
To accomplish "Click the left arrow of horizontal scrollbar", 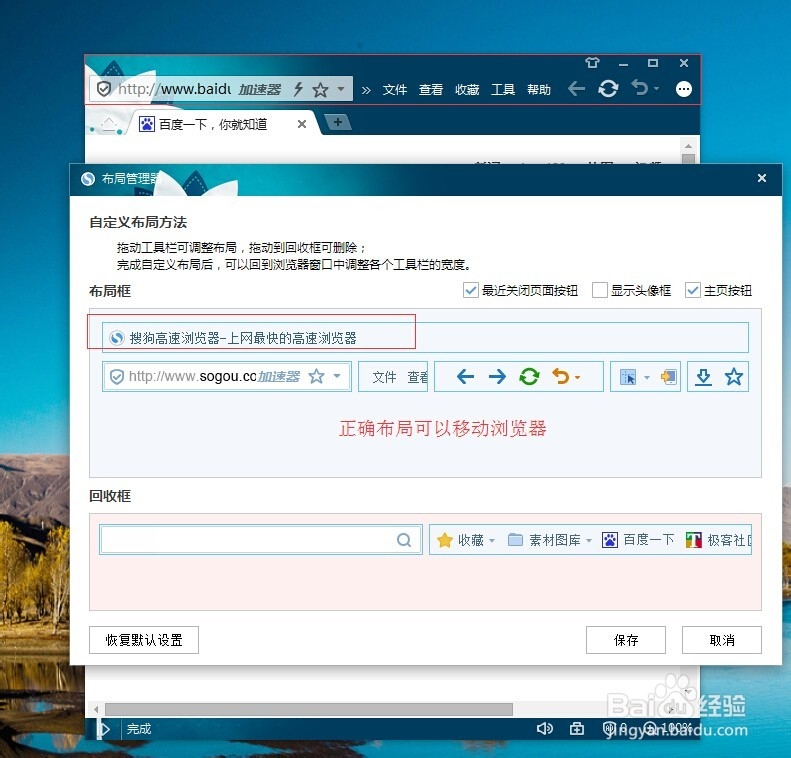I will pos(96,710).
